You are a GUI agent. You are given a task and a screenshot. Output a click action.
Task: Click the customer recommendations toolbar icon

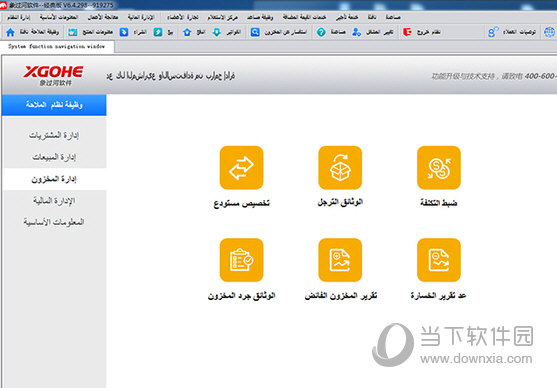click(493, 32)
